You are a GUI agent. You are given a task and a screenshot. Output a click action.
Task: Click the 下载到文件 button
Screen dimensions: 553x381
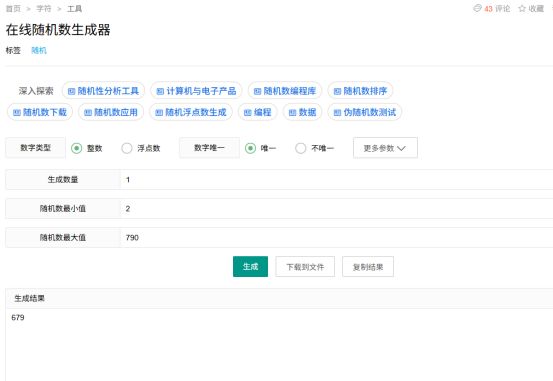(x=305, y=267)
